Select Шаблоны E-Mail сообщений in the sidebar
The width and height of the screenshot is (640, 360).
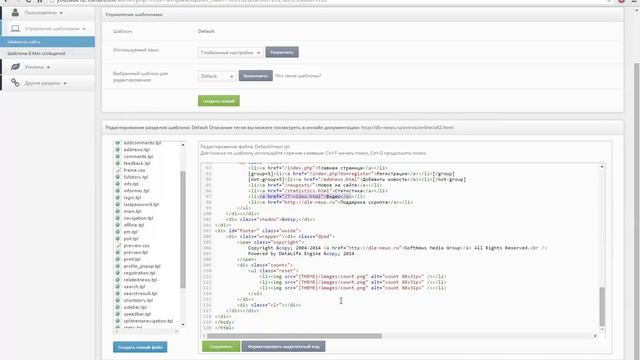coord(47,53)
